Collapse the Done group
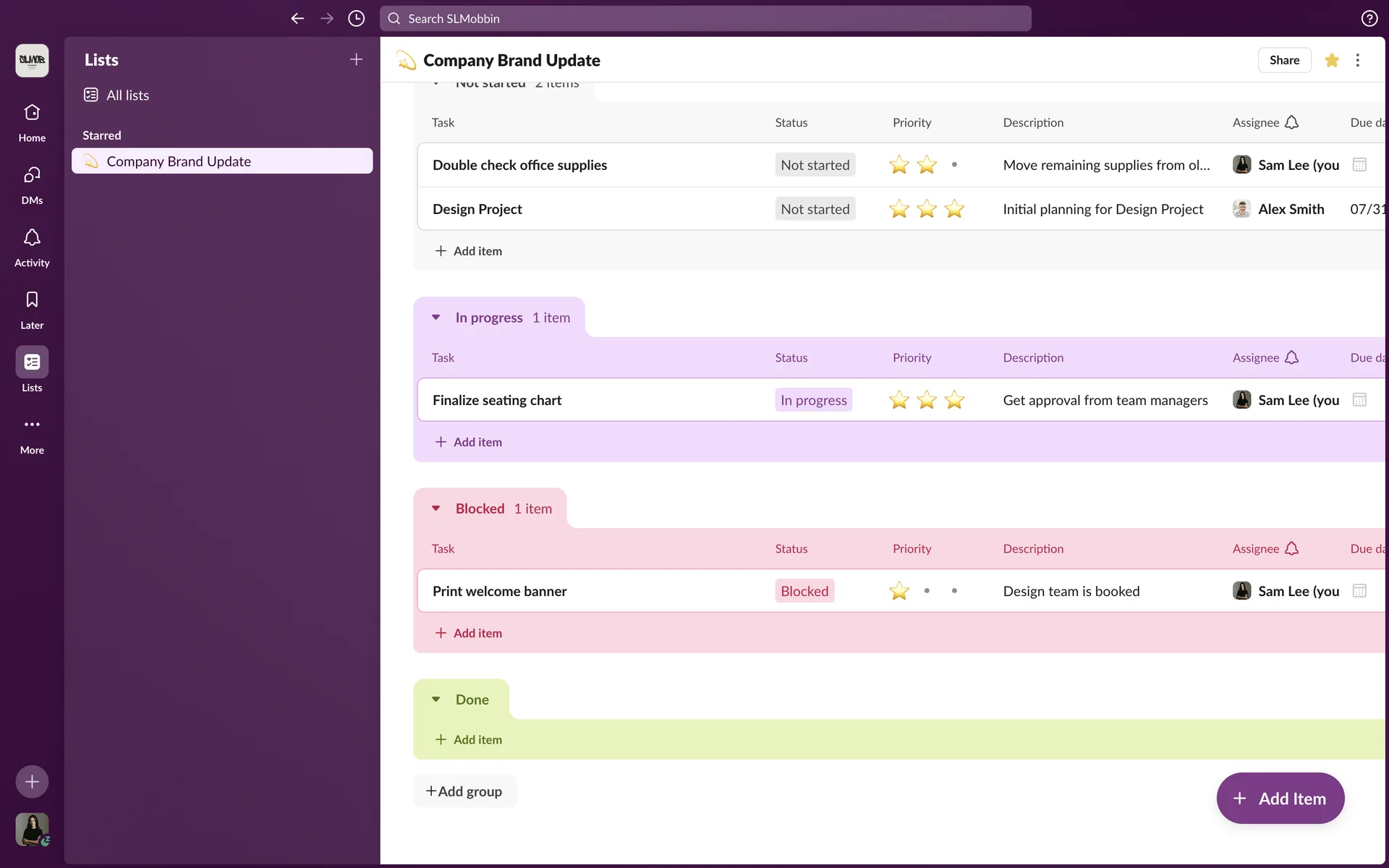Screen dimensions: 1389x868 436,699
